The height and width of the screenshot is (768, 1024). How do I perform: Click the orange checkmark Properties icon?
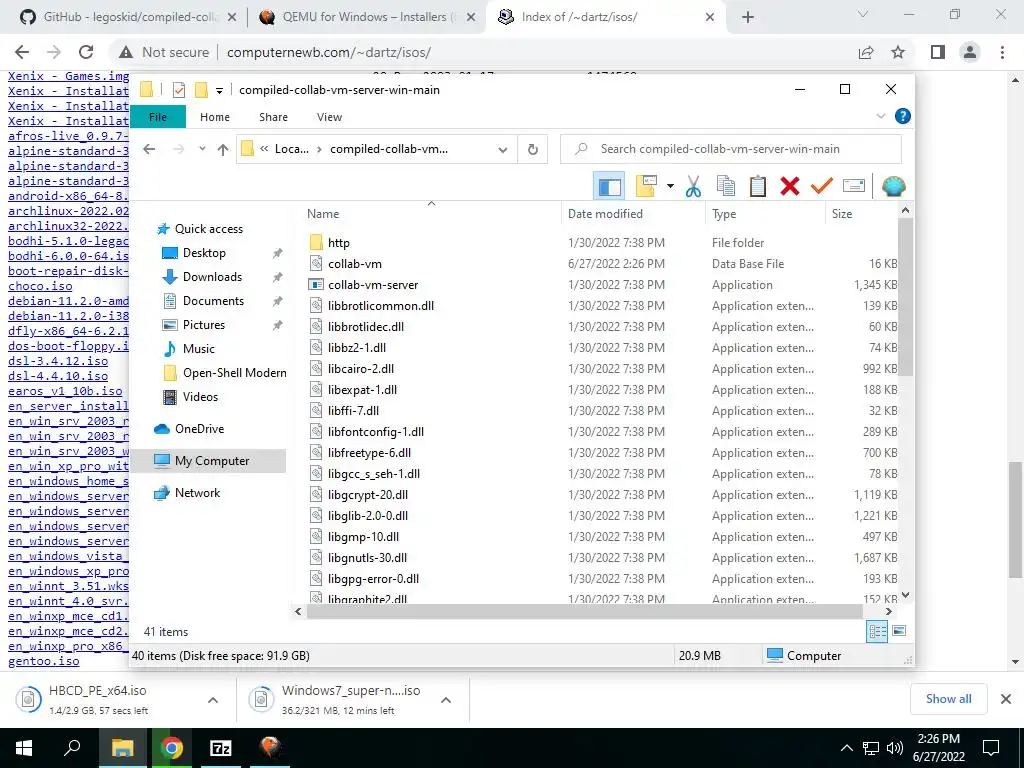pos(822,187)
